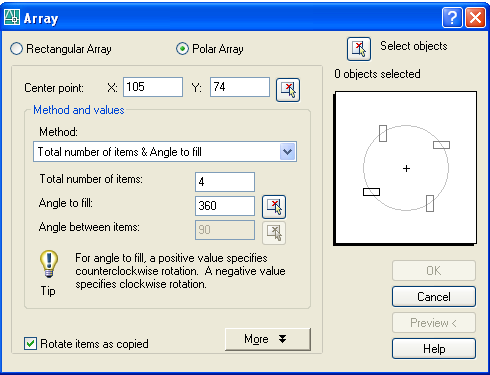Select the Polar Array radio button

182,49
